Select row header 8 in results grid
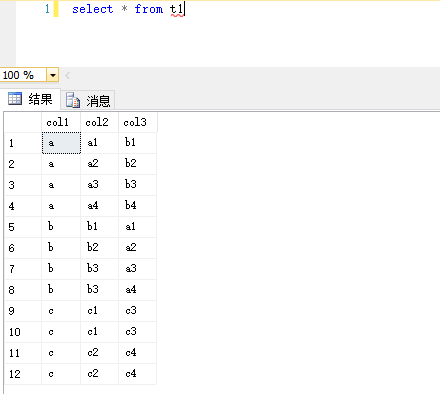The height and width of the screenshot is (394, 440). click(x=23, y=290)
